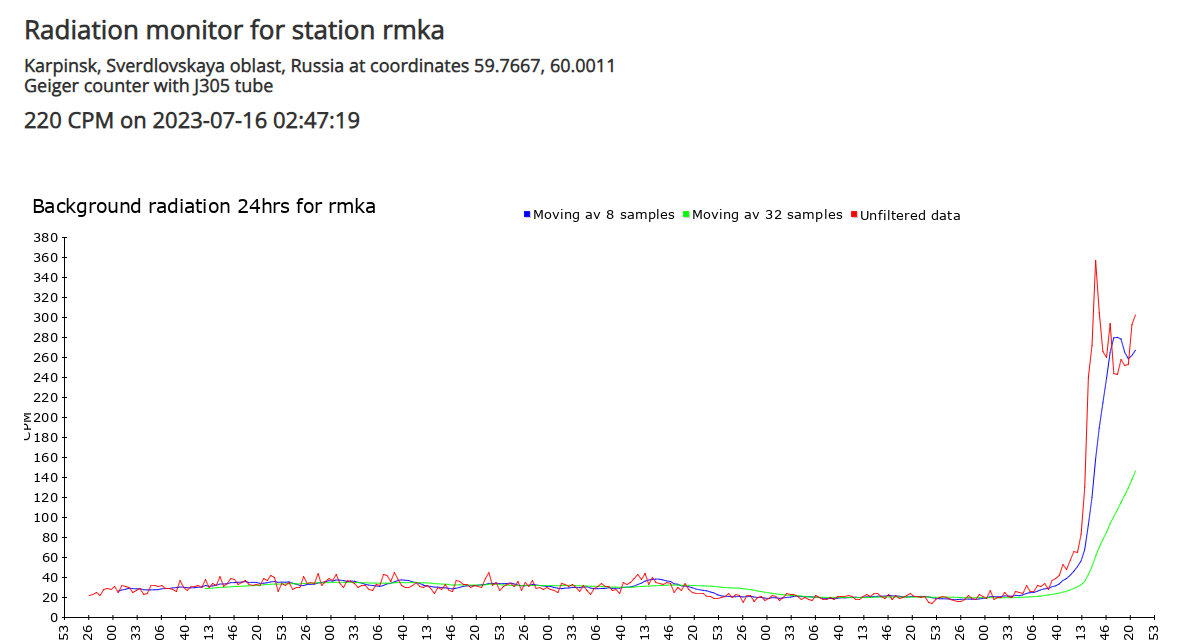
Task: Select the 'Unfiltered data' legend label
Action: 910,215
